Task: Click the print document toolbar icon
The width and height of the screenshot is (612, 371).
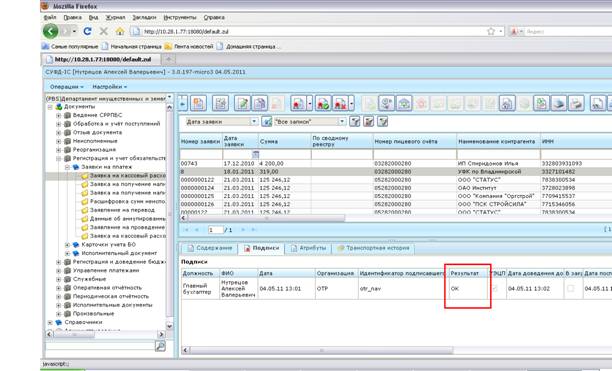Action: click(x=576, y=103)
